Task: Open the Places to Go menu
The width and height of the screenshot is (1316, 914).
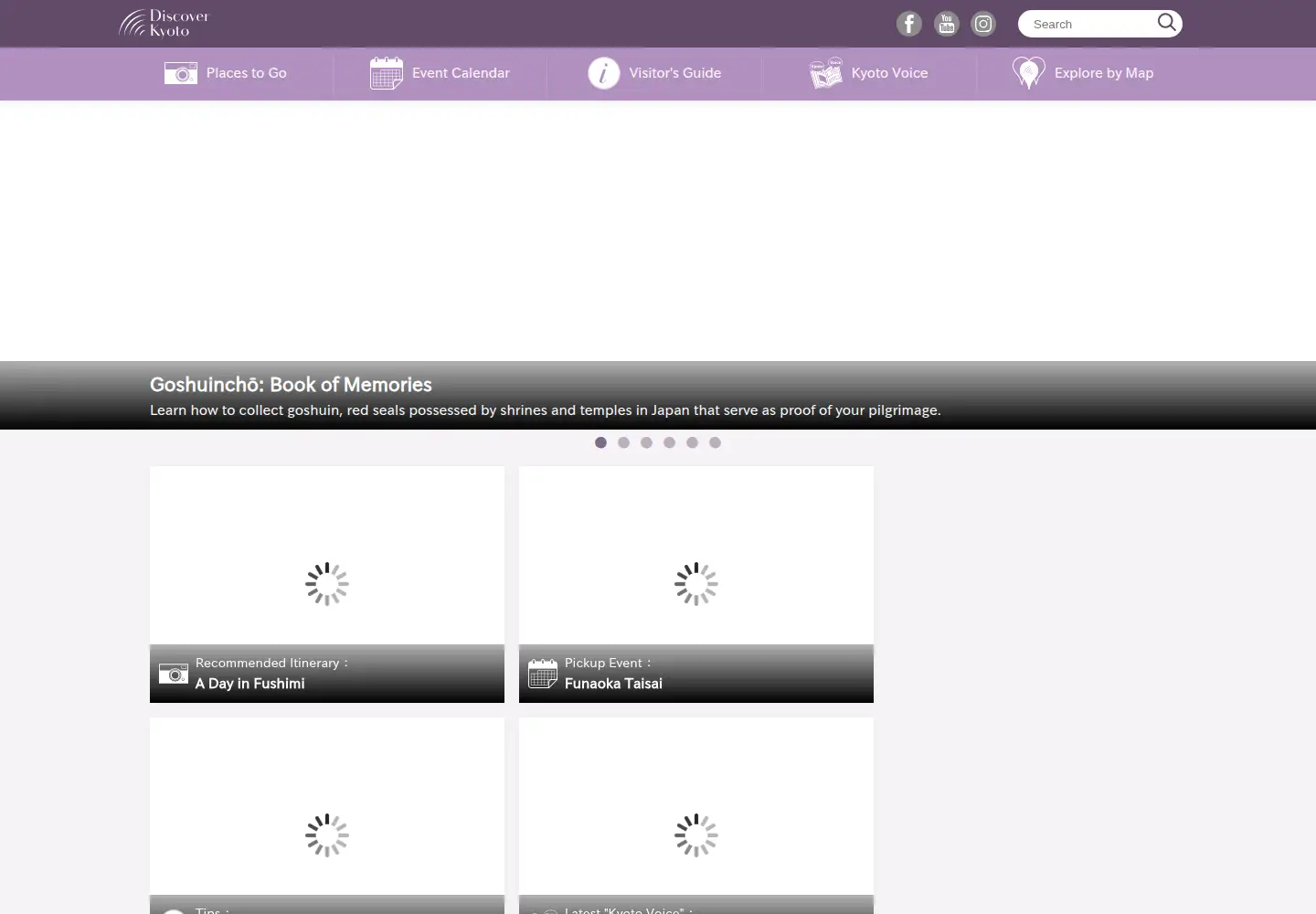Action: click(x=226, y=73)
